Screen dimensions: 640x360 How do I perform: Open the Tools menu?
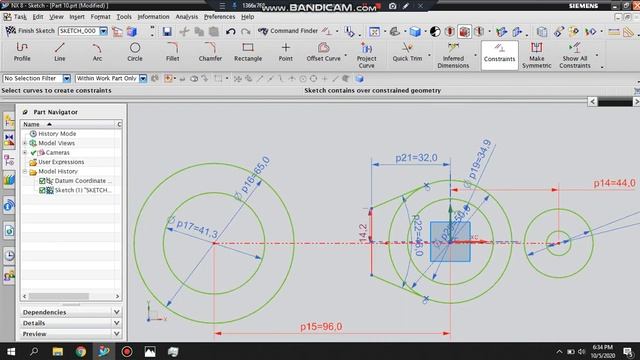[124, 17]
